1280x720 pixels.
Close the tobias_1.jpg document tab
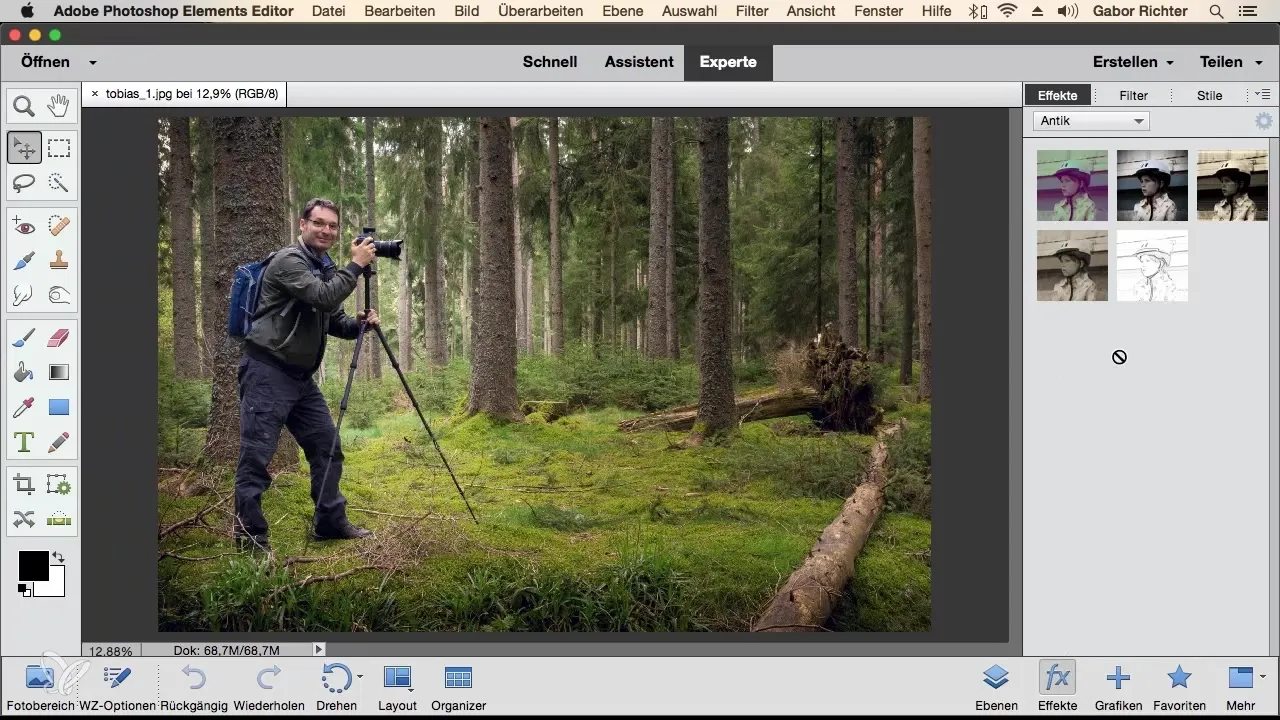(95, 94)
